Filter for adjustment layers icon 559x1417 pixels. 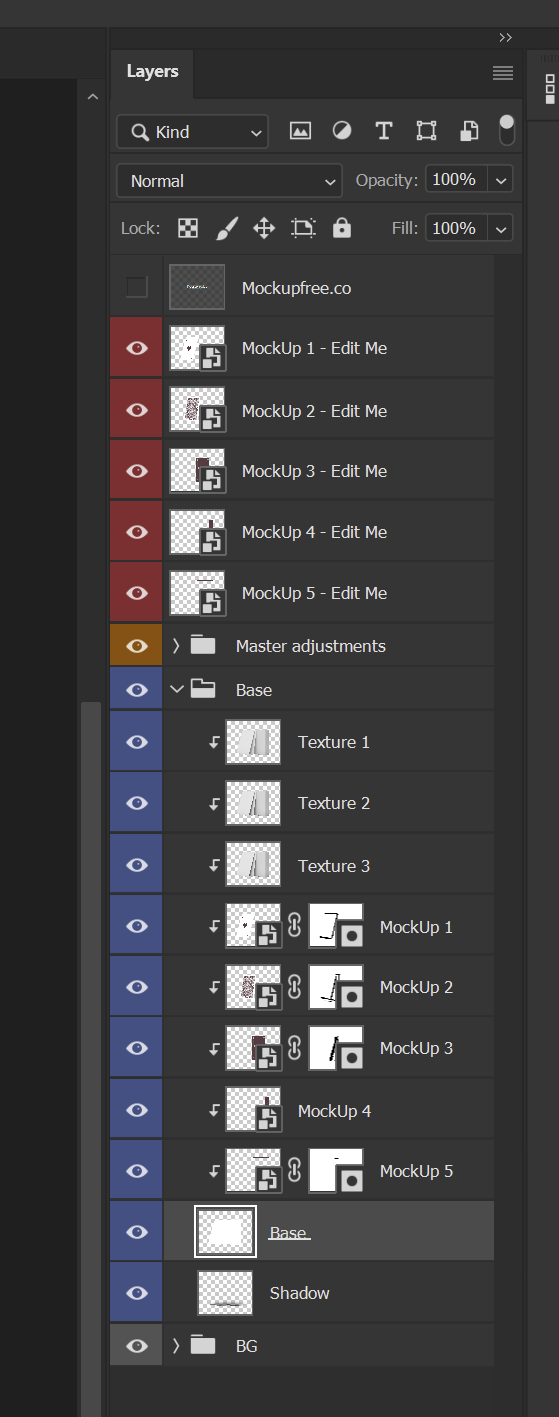[342, 131]
